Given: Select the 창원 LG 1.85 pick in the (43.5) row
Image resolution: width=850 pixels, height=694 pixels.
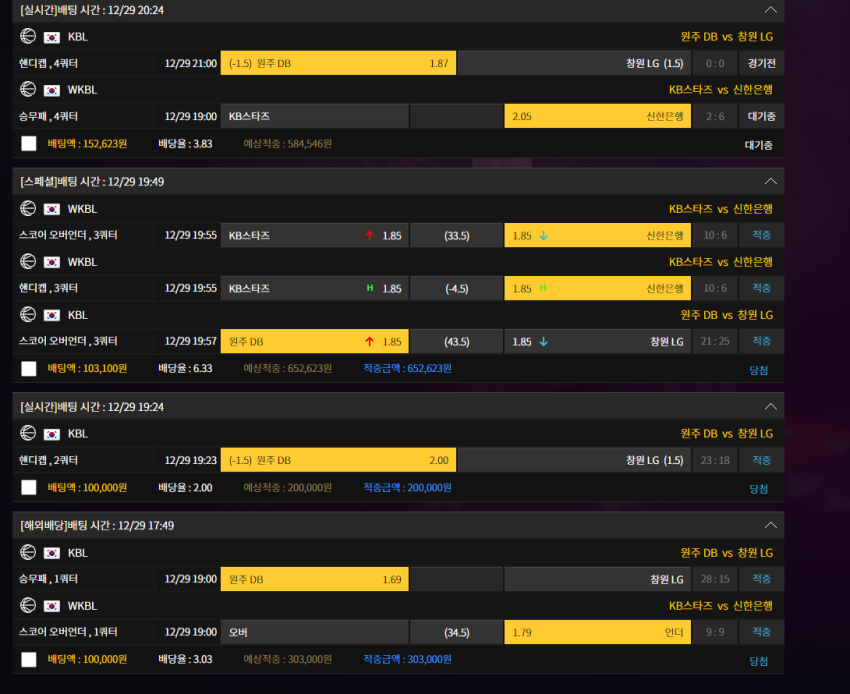Looking at the screenshot, I should [597, 342].
